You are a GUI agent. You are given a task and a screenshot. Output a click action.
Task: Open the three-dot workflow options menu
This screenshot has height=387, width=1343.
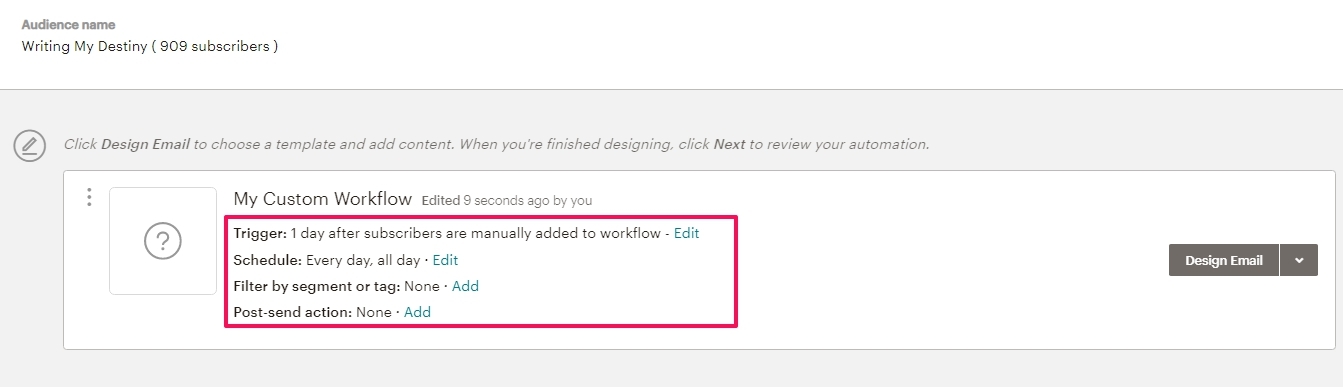pyautogui.click(x=89, y=197)
